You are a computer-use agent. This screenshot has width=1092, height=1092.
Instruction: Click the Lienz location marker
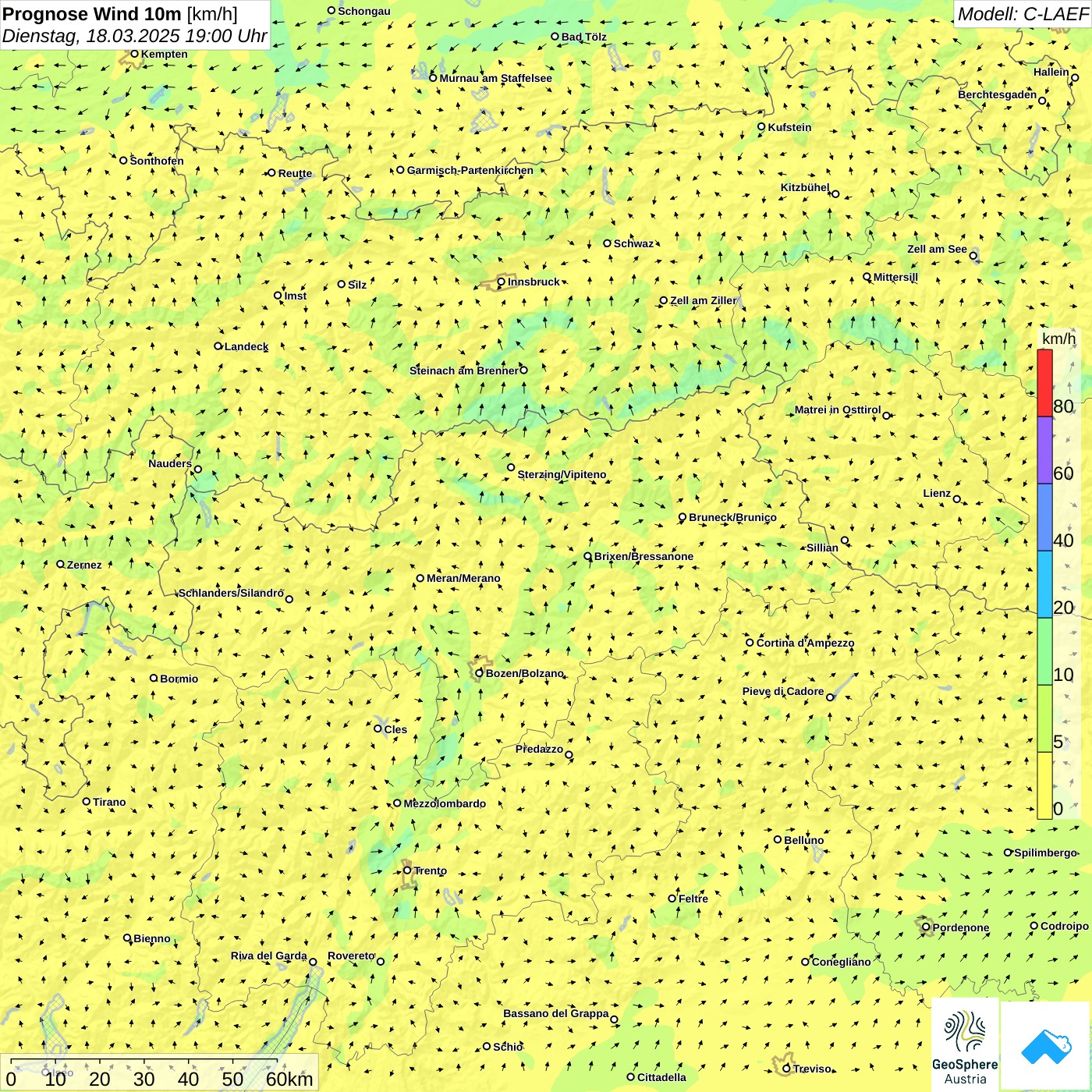(x=957, y=499)
